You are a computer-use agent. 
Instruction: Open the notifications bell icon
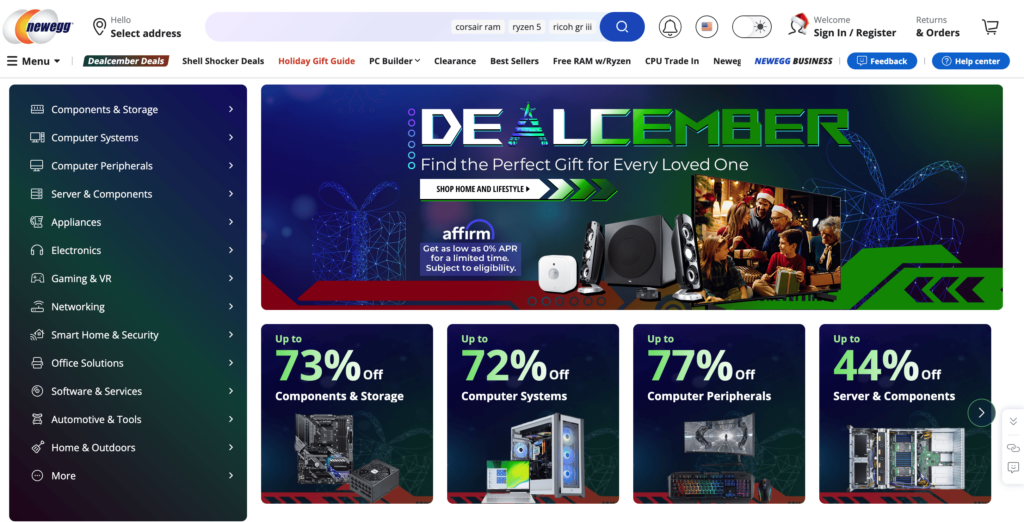(669, 27)
